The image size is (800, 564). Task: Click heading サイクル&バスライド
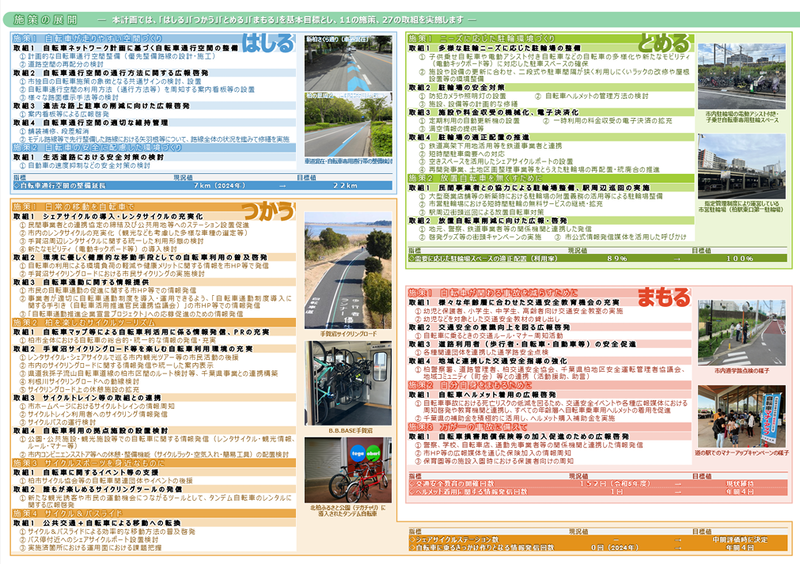83,513
